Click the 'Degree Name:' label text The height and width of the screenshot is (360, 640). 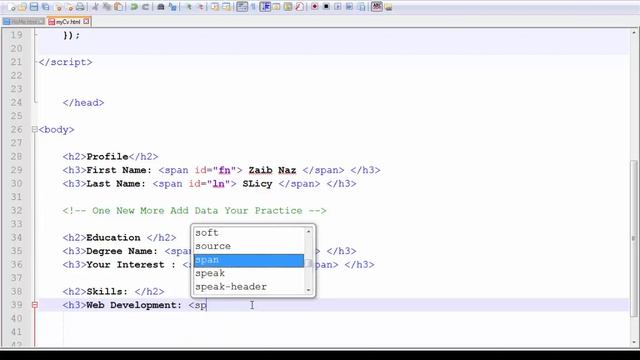click(x=122, y=251)
